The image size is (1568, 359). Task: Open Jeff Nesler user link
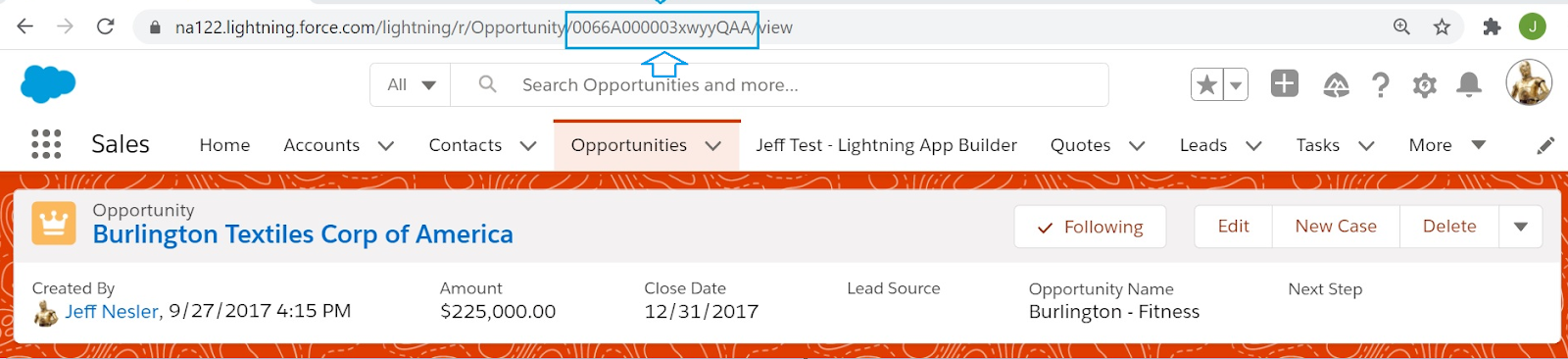(112, 312)
